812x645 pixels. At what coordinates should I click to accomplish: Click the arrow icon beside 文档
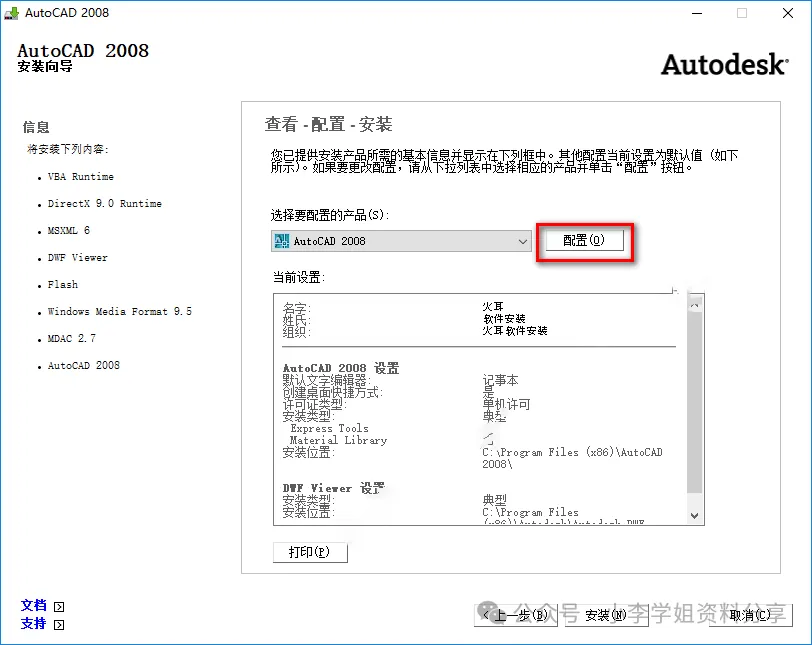click(x=59, y=607)
